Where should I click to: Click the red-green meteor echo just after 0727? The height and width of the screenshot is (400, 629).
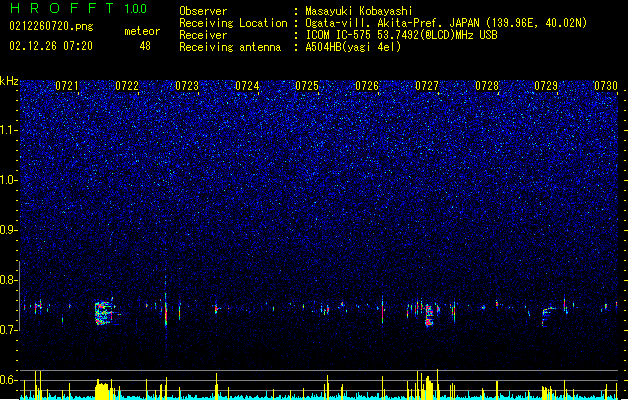click(x=429, y=315)
